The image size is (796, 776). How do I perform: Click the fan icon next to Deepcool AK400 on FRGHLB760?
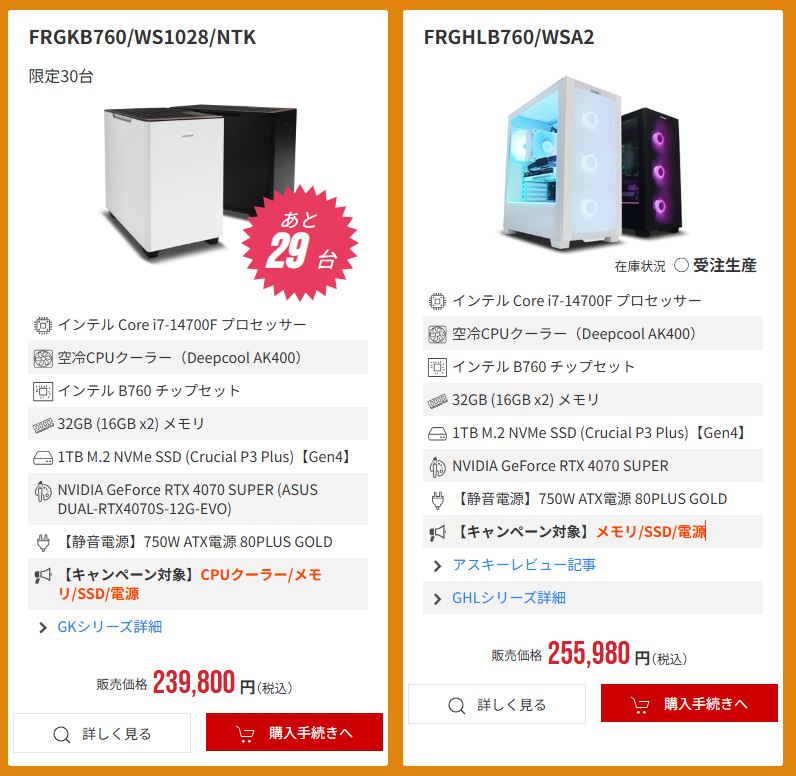[x=437, y=334]
